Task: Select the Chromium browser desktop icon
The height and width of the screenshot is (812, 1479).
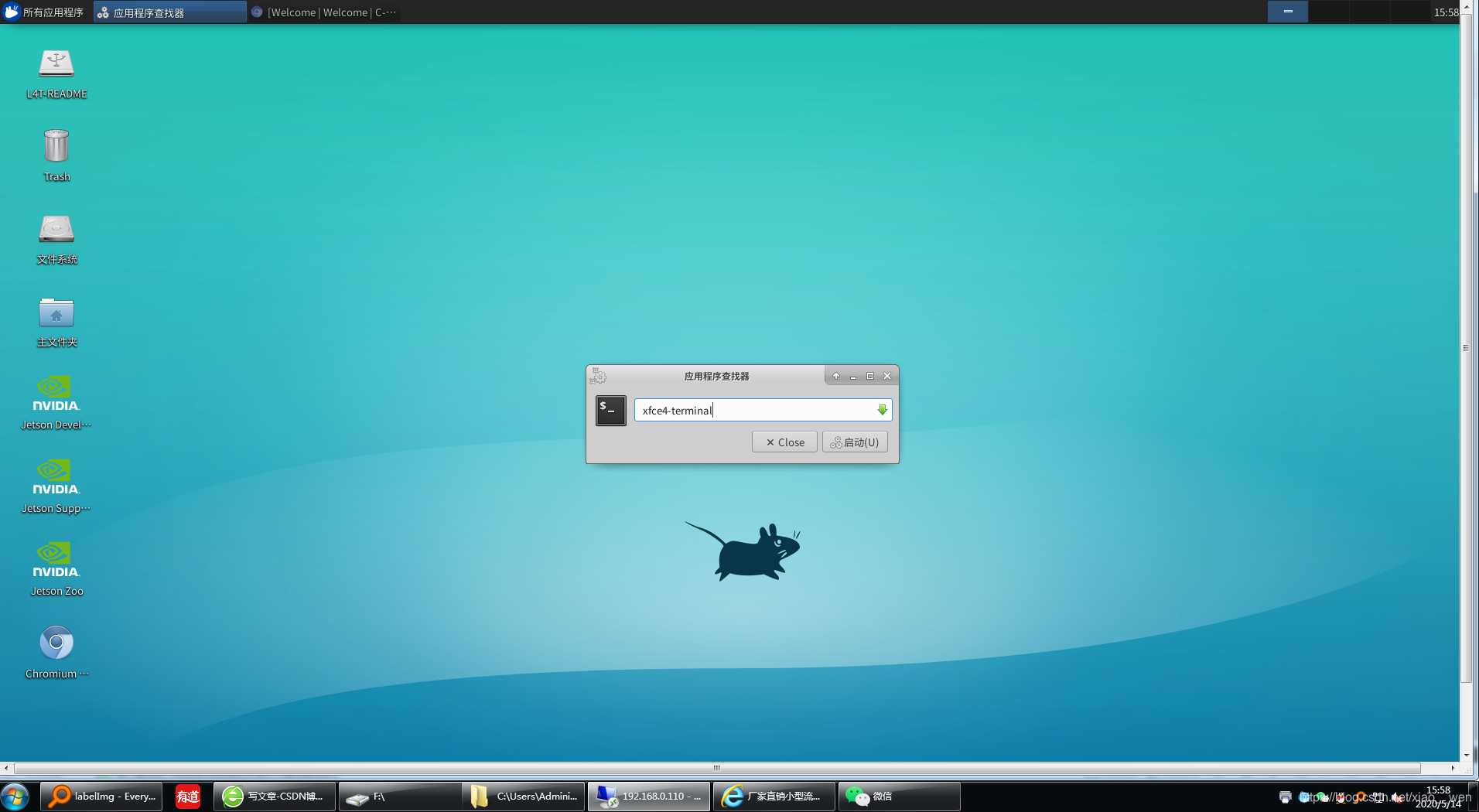Action: [x=56, y=653]
